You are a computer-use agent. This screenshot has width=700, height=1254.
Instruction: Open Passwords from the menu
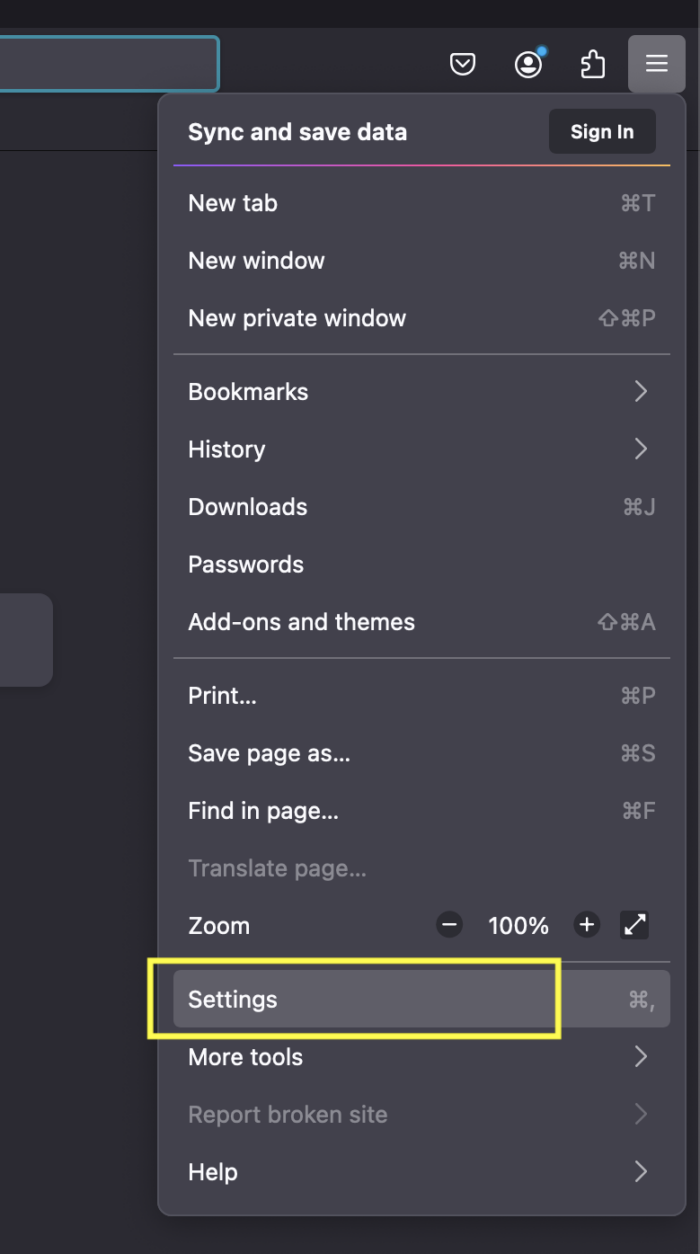click(x=245, y=564)
